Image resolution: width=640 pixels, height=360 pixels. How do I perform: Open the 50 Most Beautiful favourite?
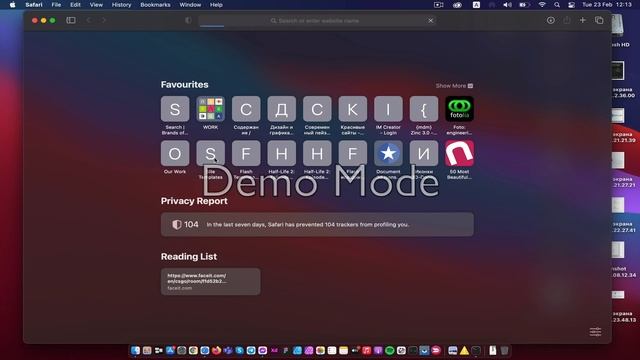click(459, 153)
